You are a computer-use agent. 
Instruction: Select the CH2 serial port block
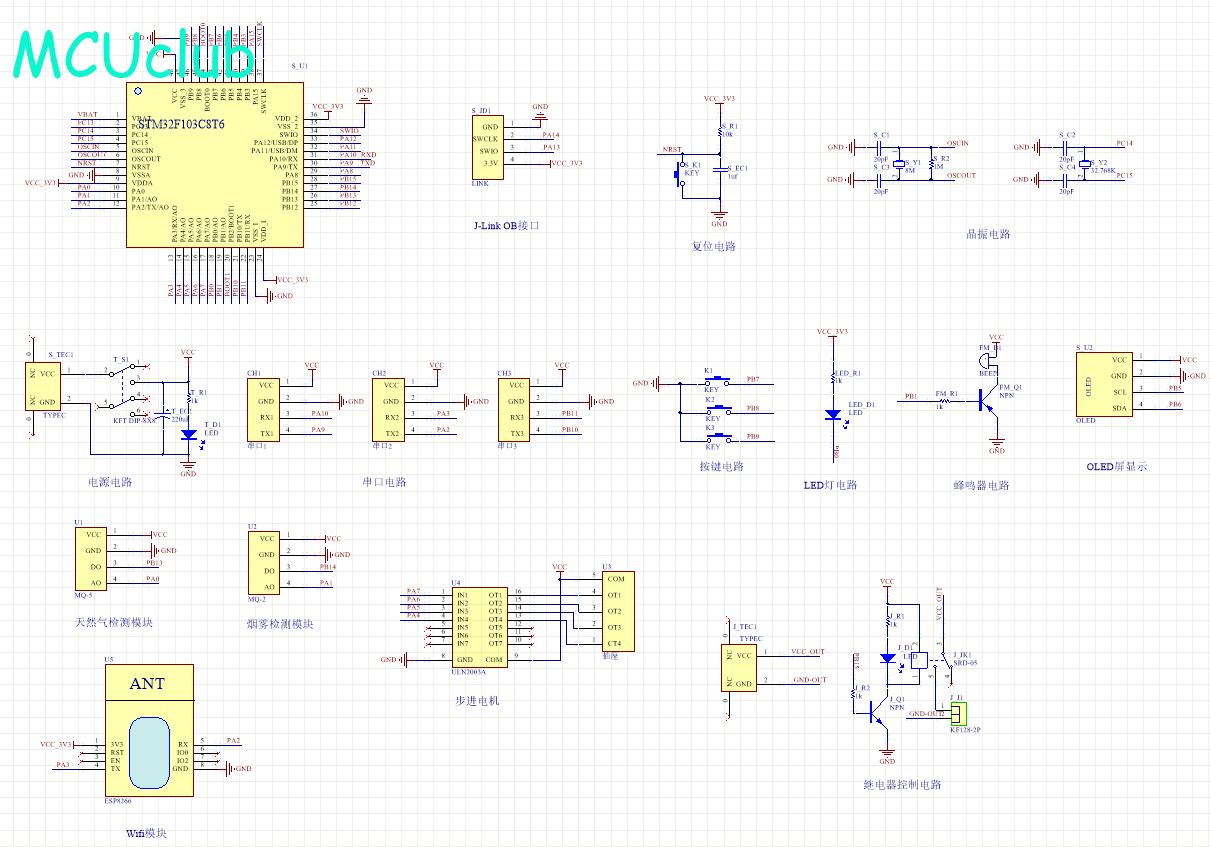(388, 408)
